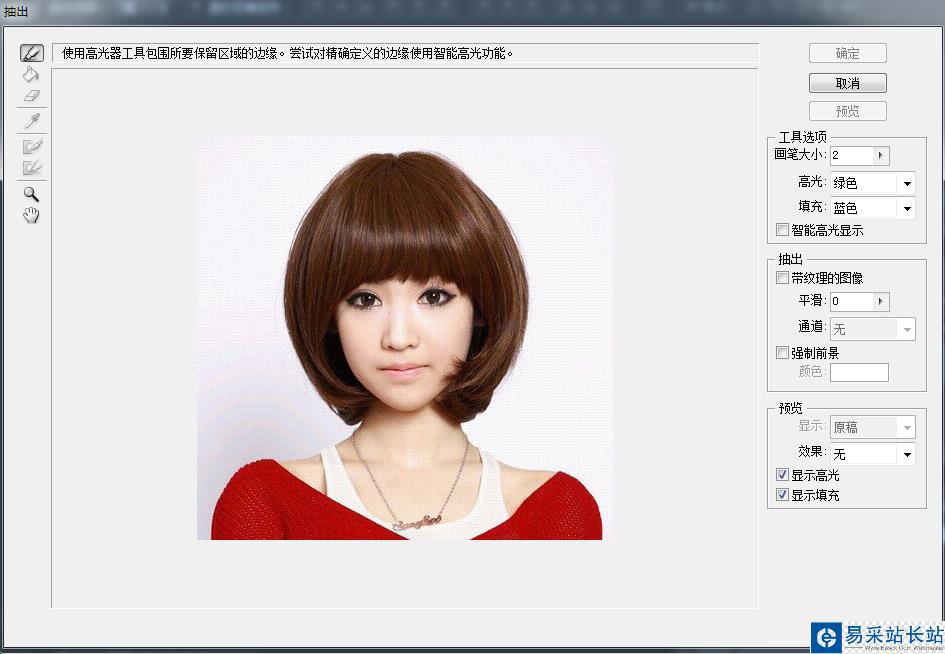Select the Edge Highlighter tool
This screenshot has width=945, height=654.
pos(32,53)
